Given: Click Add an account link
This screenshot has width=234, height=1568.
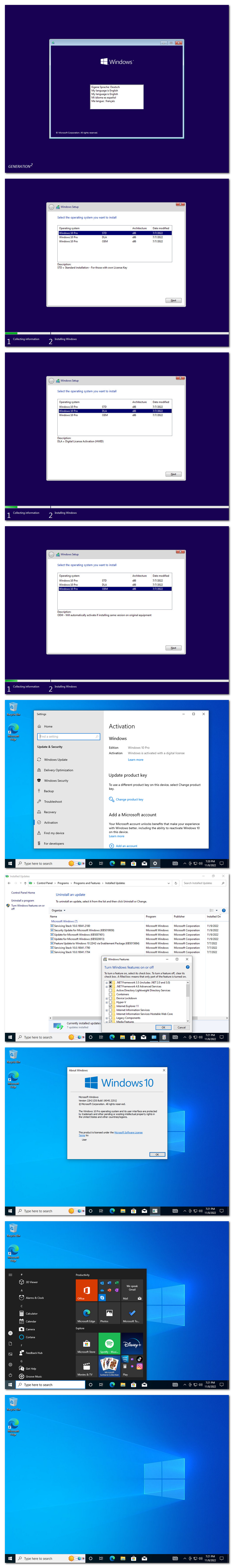Looking at the screenshot, I should [x=126, y=846].
